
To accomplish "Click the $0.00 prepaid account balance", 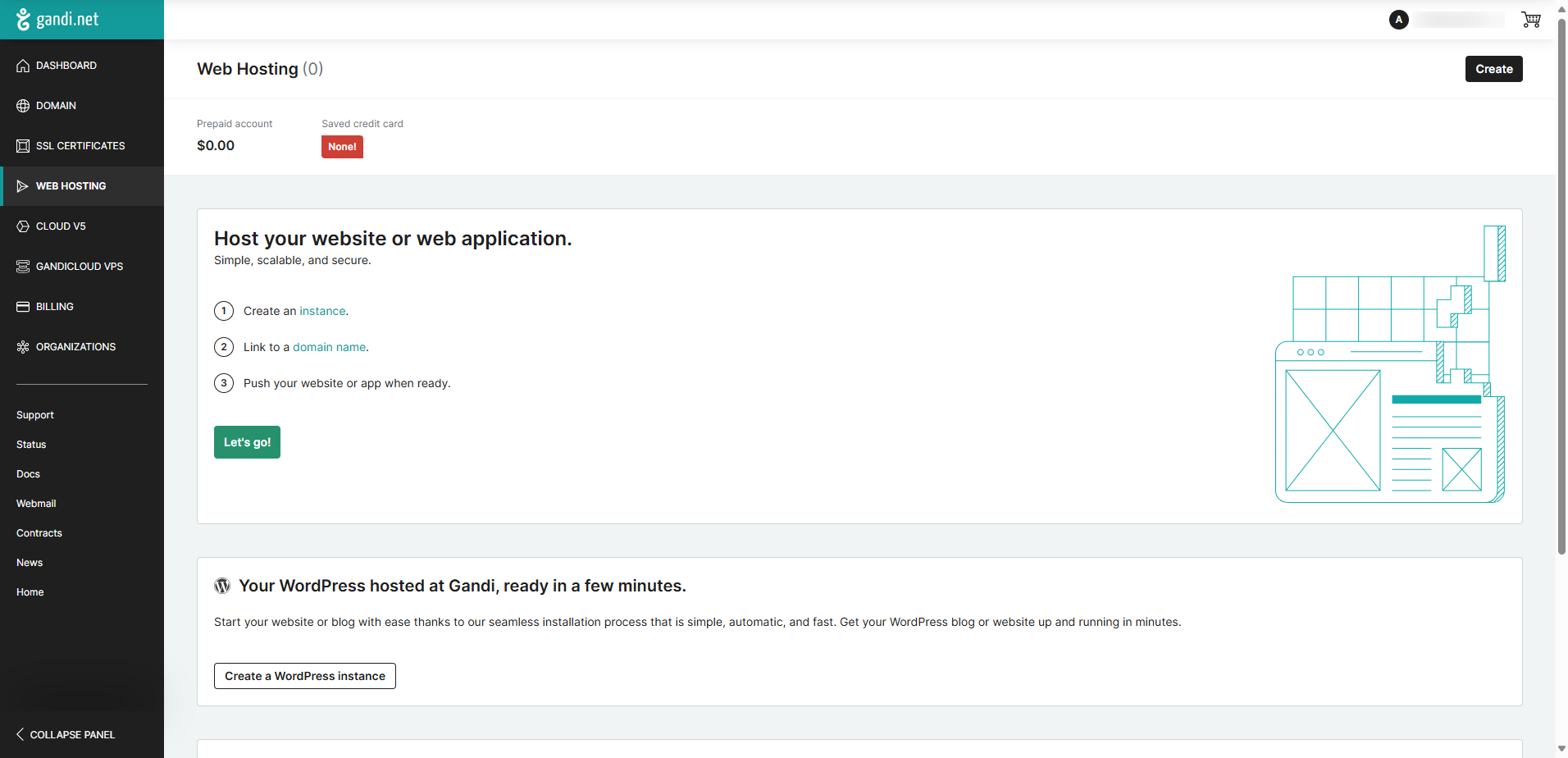I will (x=216, y=145).
